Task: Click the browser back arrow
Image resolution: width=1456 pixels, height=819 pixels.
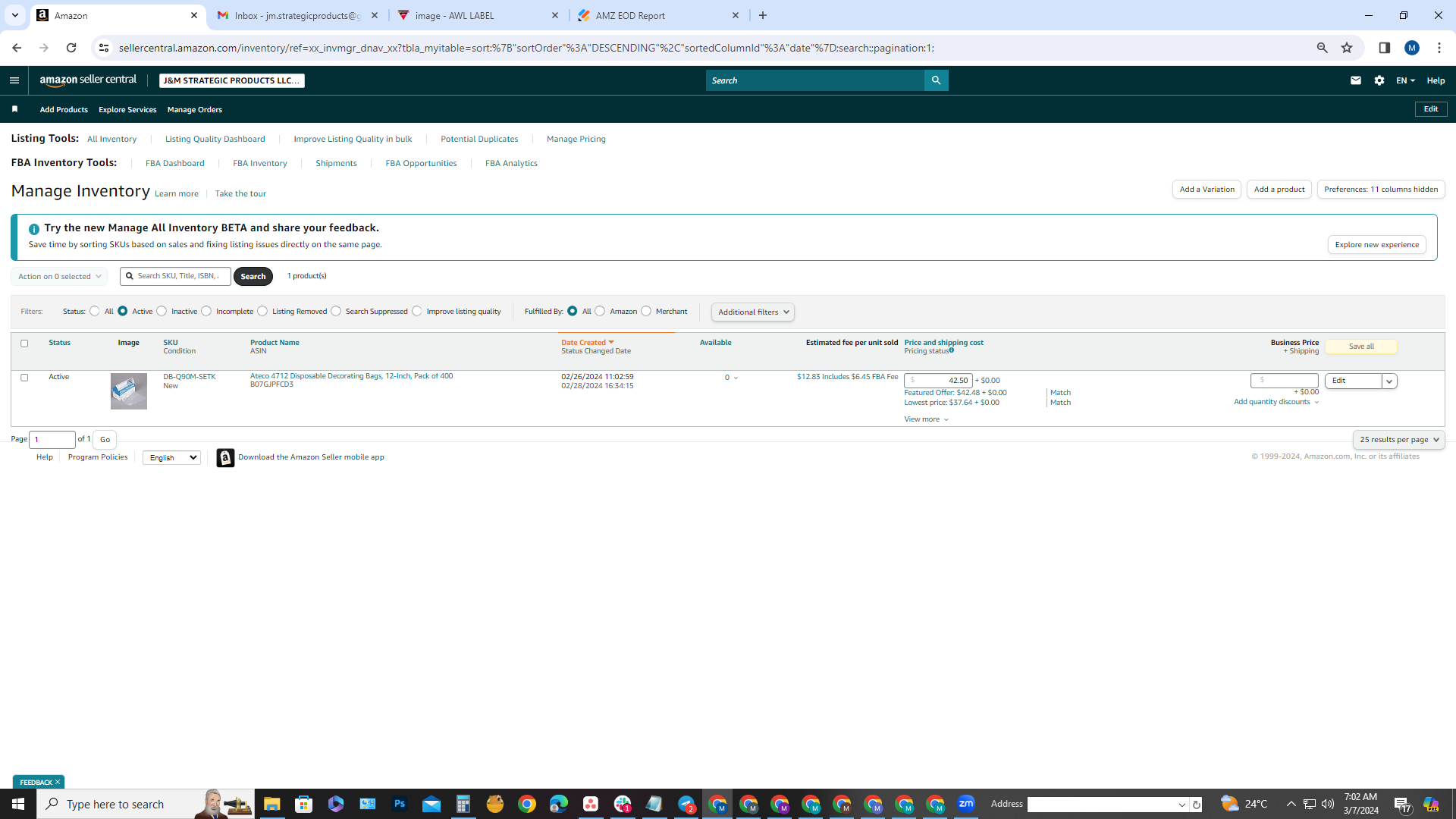Action: click(17, 48)
